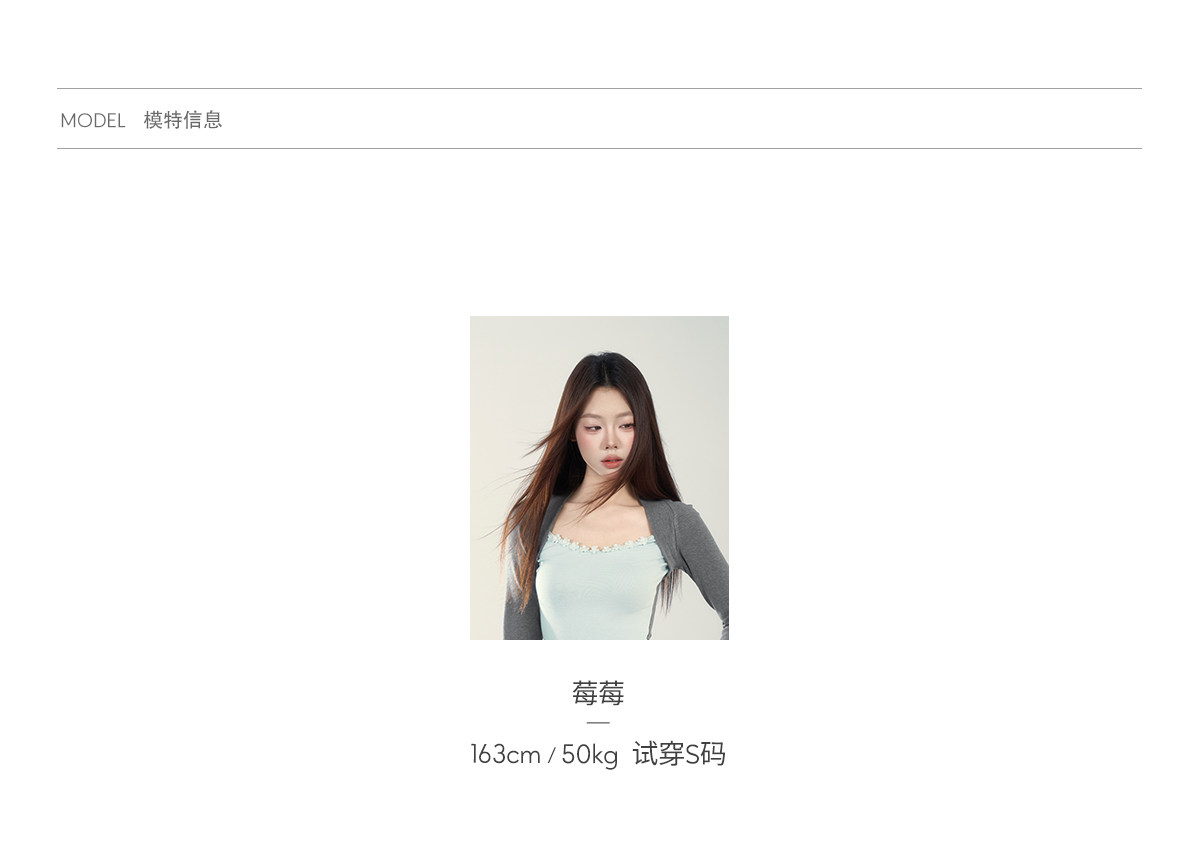Click the 试穿S码 size label
The image size is (1200, 857).
pyautogui.click(x=679, y=754)
